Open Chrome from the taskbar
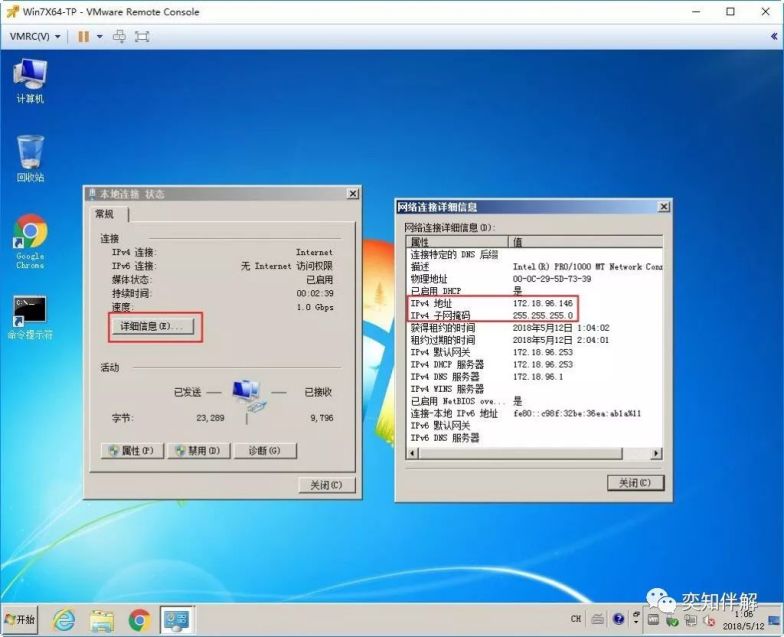784x637 pixels. [140, 620]
